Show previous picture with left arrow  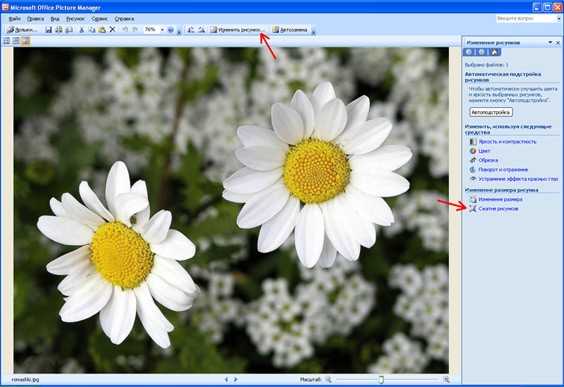(x=226, y=379)
